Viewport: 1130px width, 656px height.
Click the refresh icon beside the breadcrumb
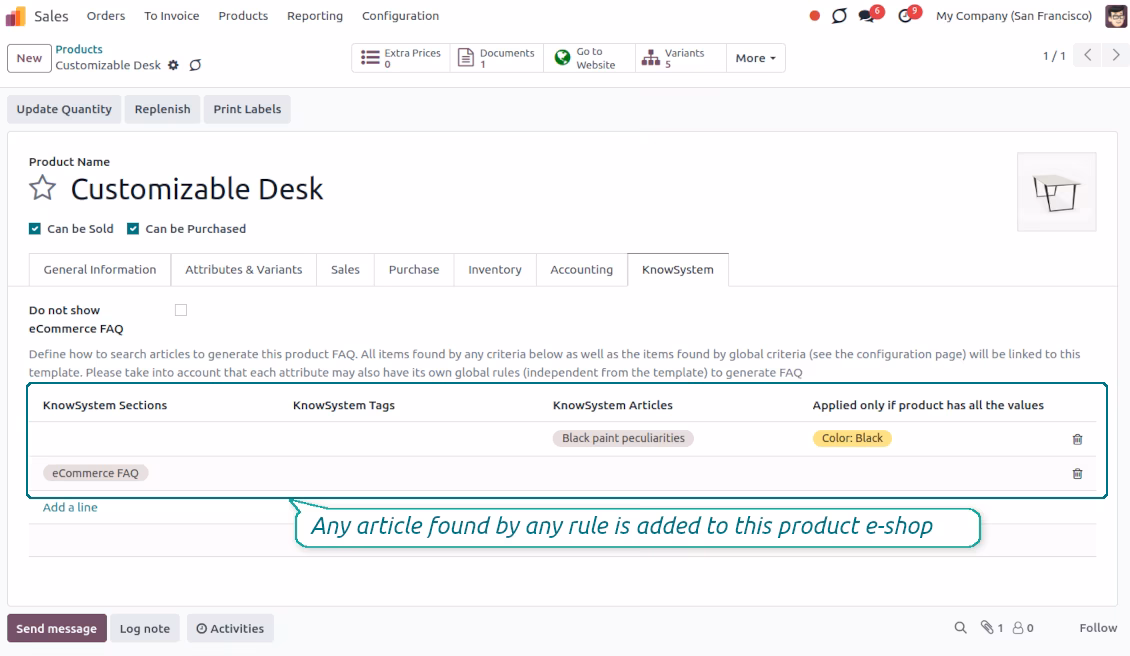click(x=195, y=65)
